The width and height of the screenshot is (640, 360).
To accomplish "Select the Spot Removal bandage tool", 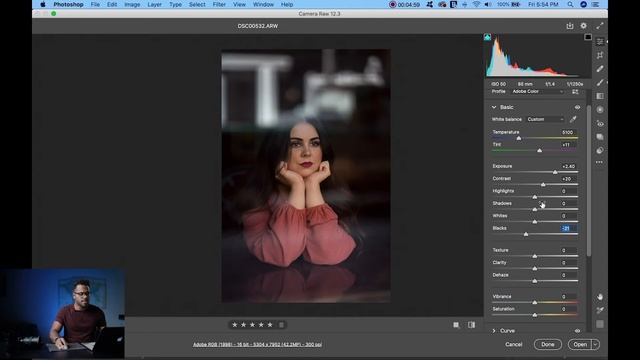I will (x=600, y=69).
